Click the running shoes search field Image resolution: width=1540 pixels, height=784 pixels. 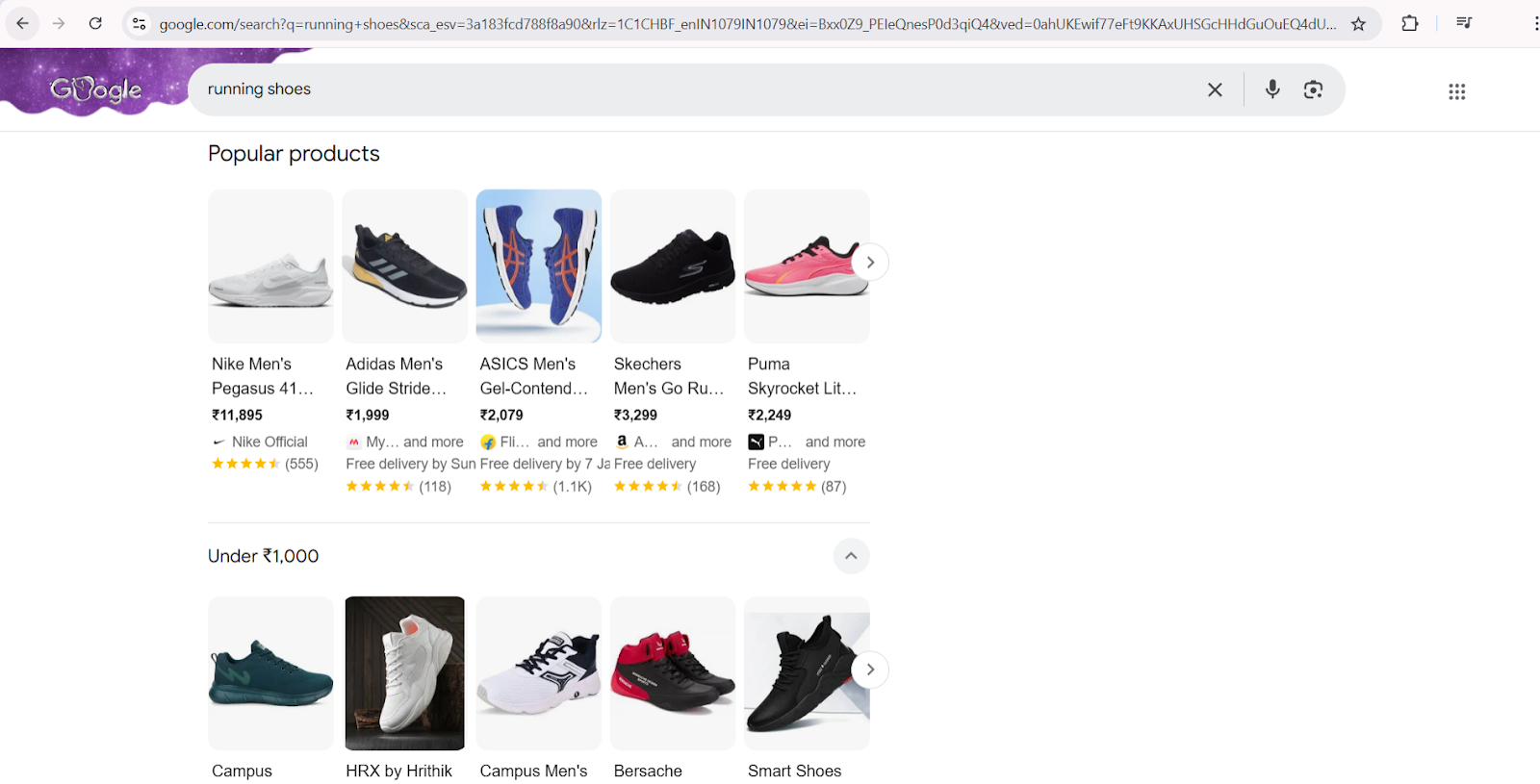click(x=674, y=89)
